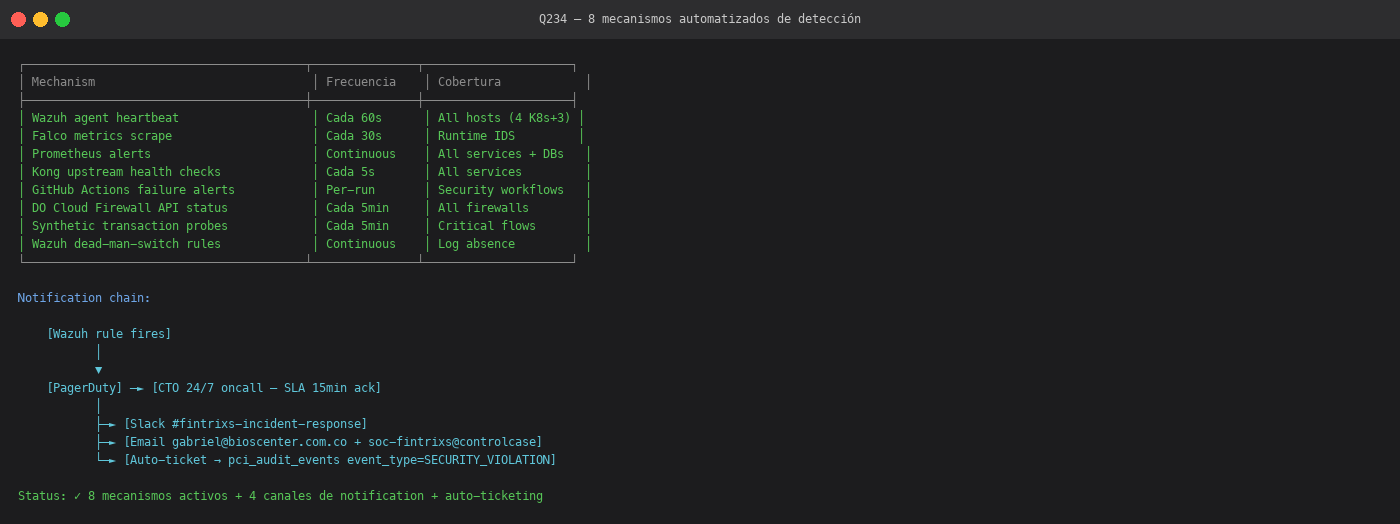Click Kong upstream health checks
This screenshot has width=1400, height=524.
tap(126, 172)
